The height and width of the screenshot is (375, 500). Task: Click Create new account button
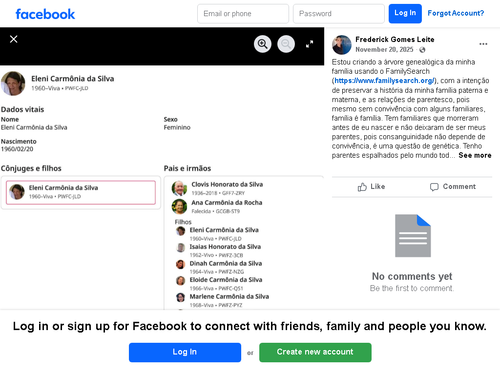tap(315, 352)
